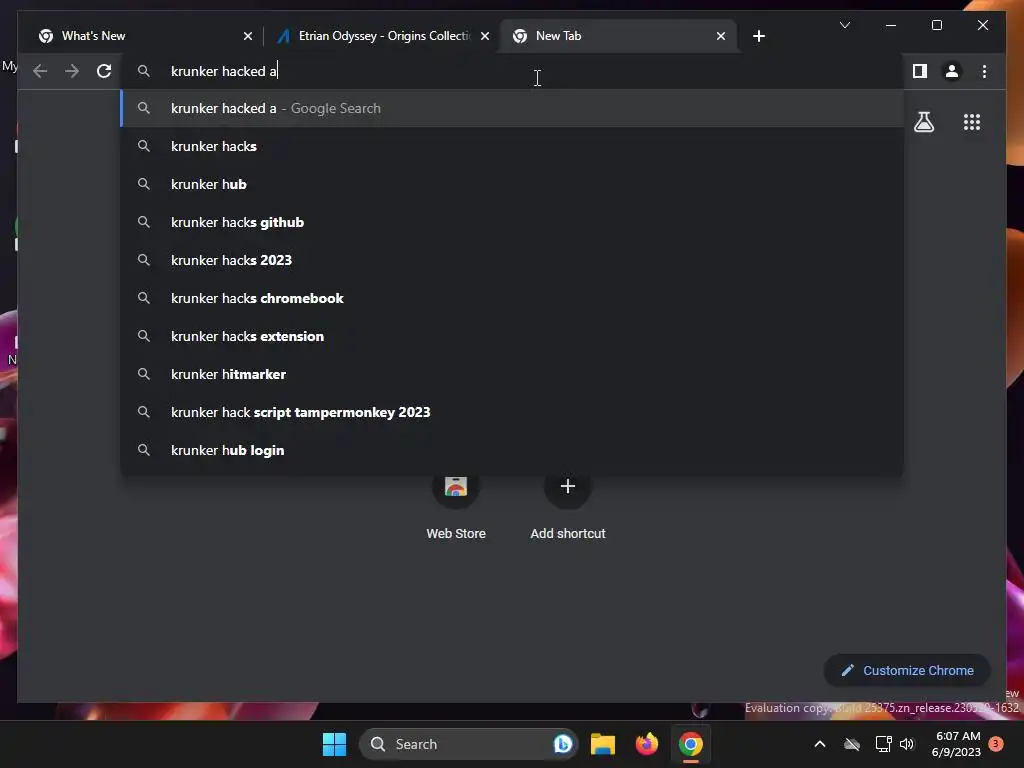Open the Google apps grid
Screen dimensions: 1024x768
[x=972, y=122]
